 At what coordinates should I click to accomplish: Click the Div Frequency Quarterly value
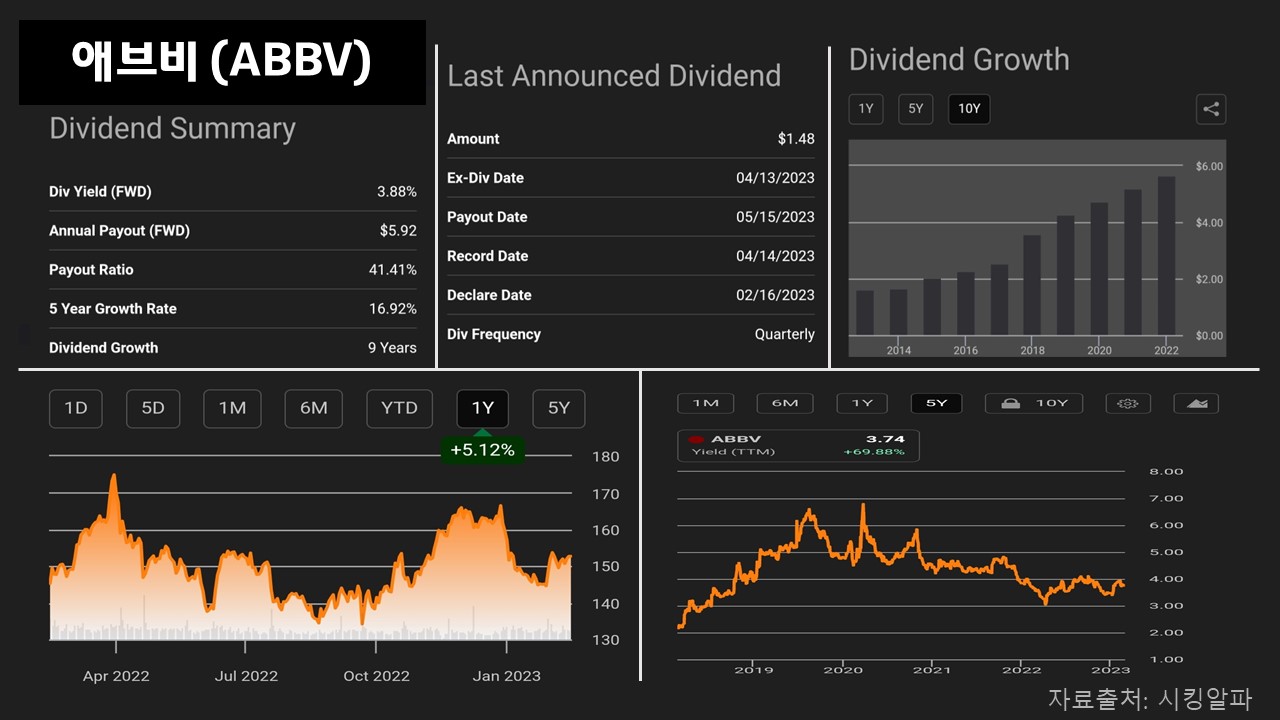[785, 334]
